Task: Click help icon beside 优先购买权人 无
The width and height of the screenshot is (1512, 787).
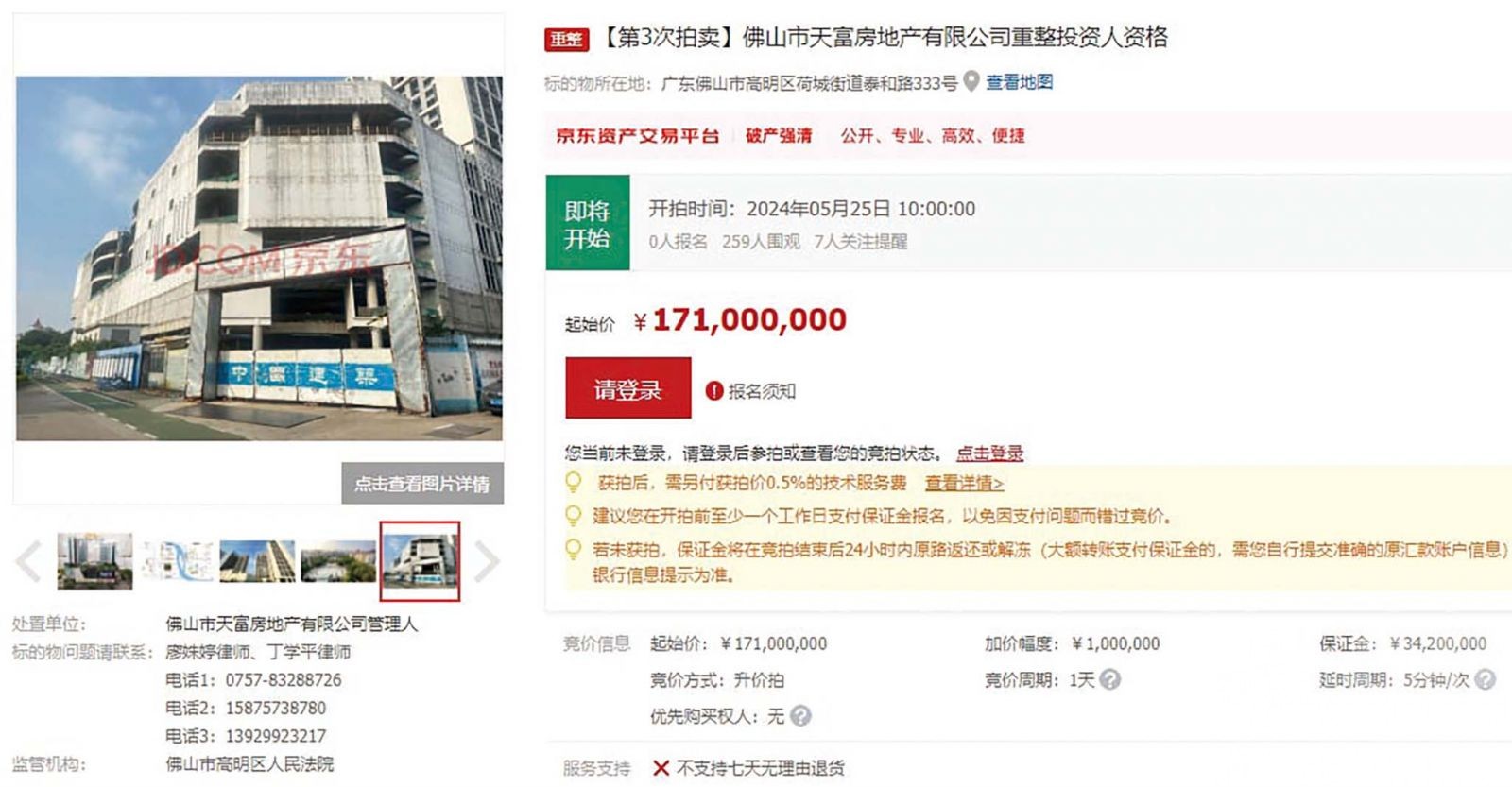Action: (x=800, y=716)
